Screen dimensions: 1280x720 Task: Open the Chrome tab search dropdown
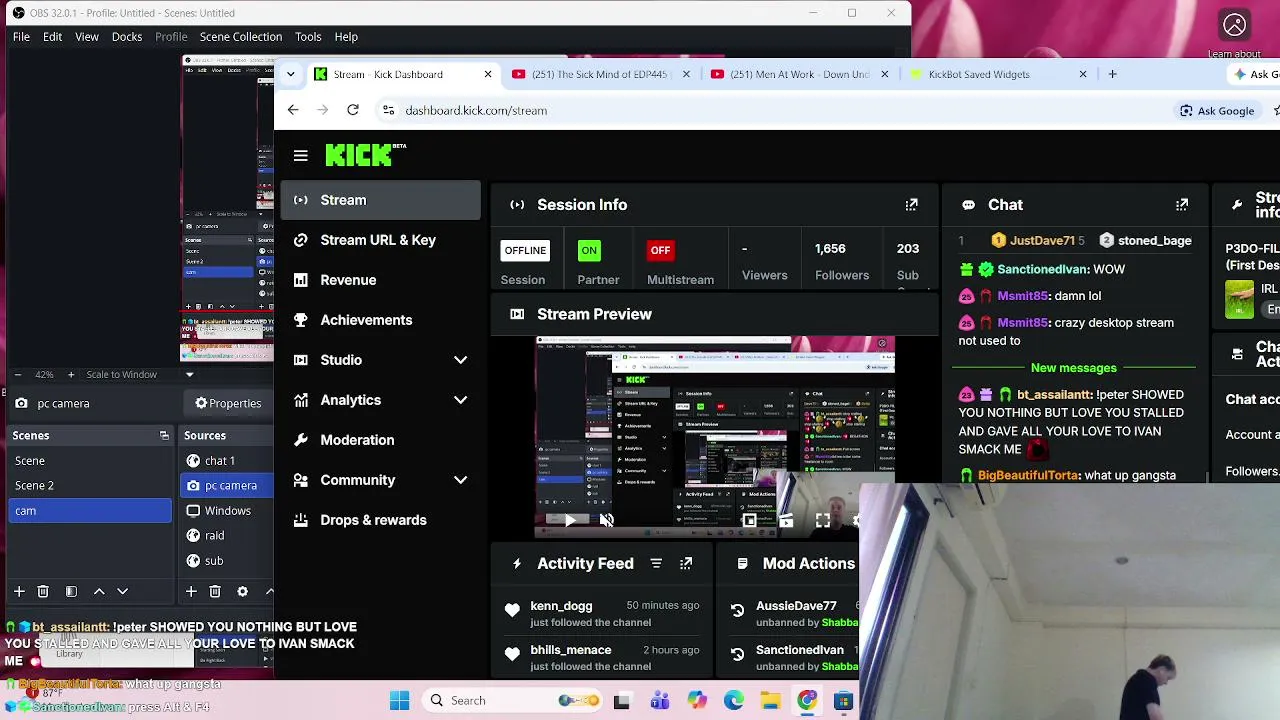click(290, 74)
